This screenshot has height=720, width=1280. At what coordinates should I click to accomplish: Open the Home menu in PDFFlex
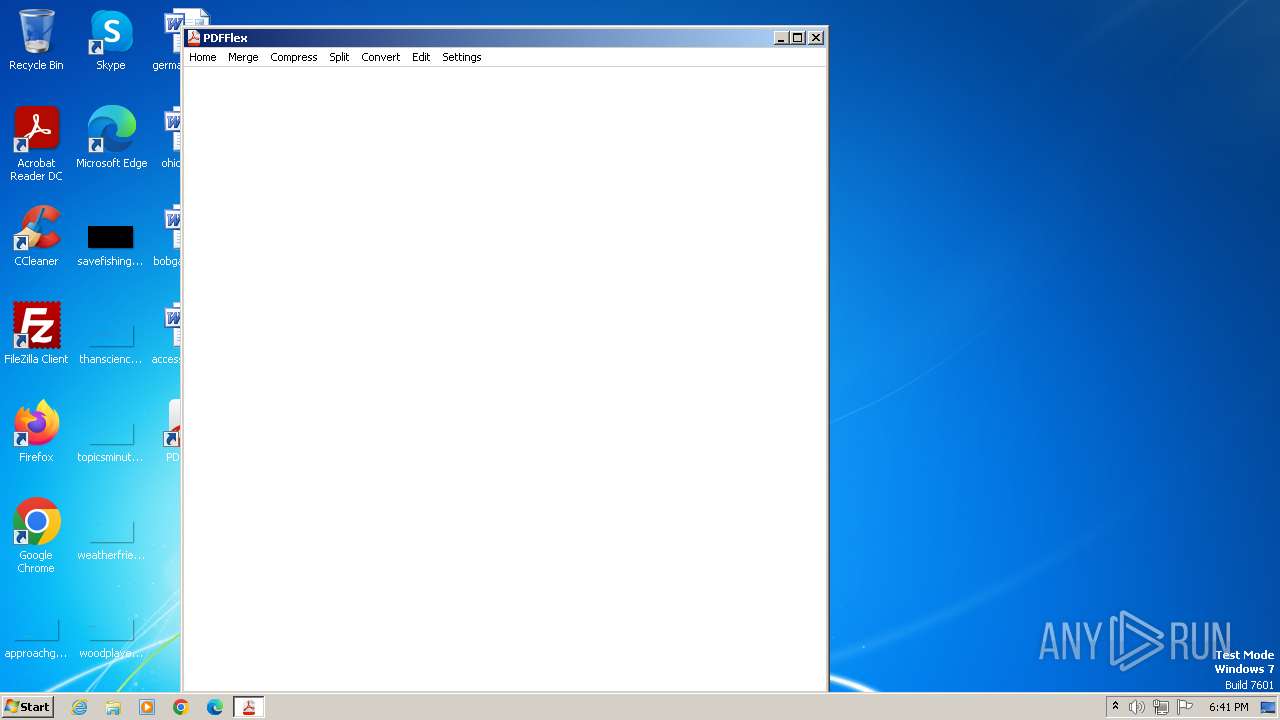[203, 57]
